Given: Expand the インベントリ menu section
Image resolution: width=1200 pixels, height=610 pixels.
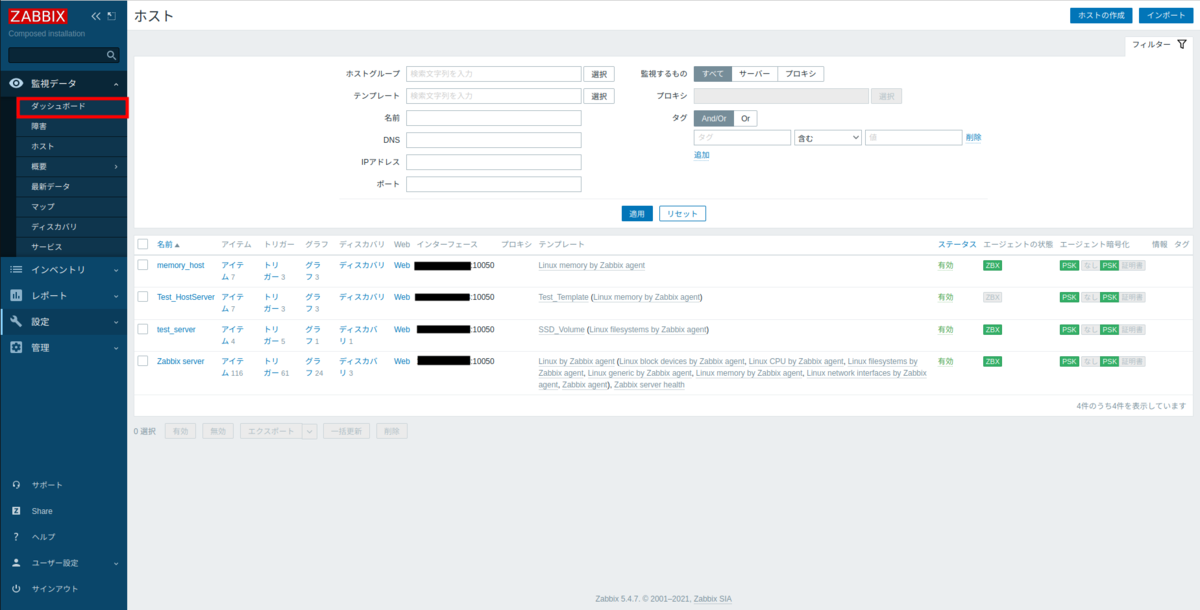Looking at the screenshot, I should click(x=116, y=270).
